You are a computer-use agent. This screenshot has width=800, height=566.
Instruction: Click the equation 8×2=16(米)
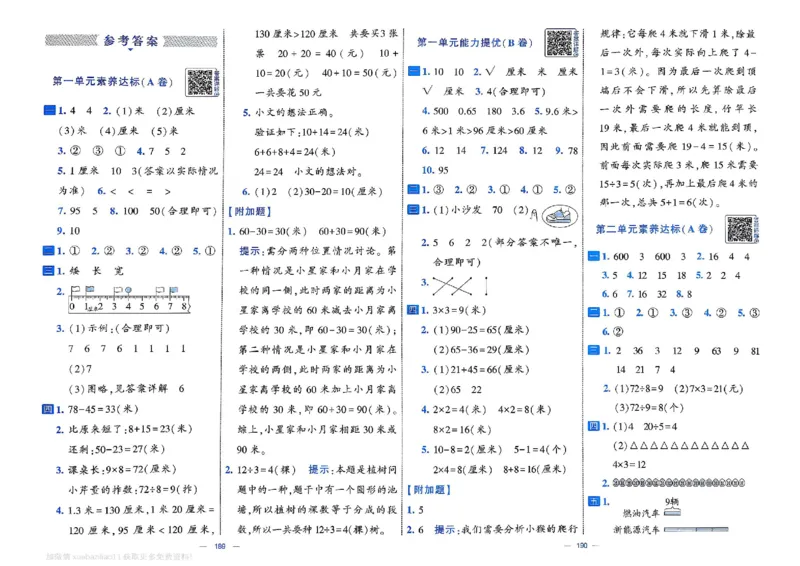click(x=462, y=430)
